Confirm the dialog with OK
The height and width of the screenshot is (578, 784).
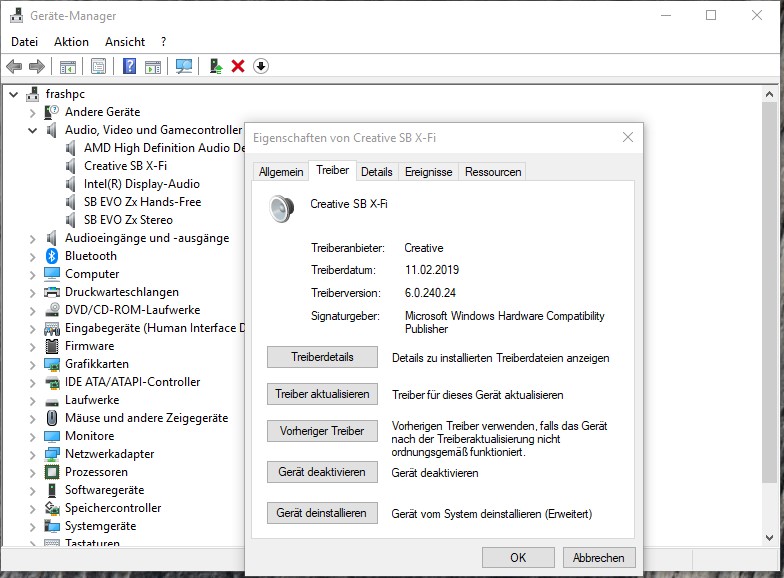tap(518, 558)
